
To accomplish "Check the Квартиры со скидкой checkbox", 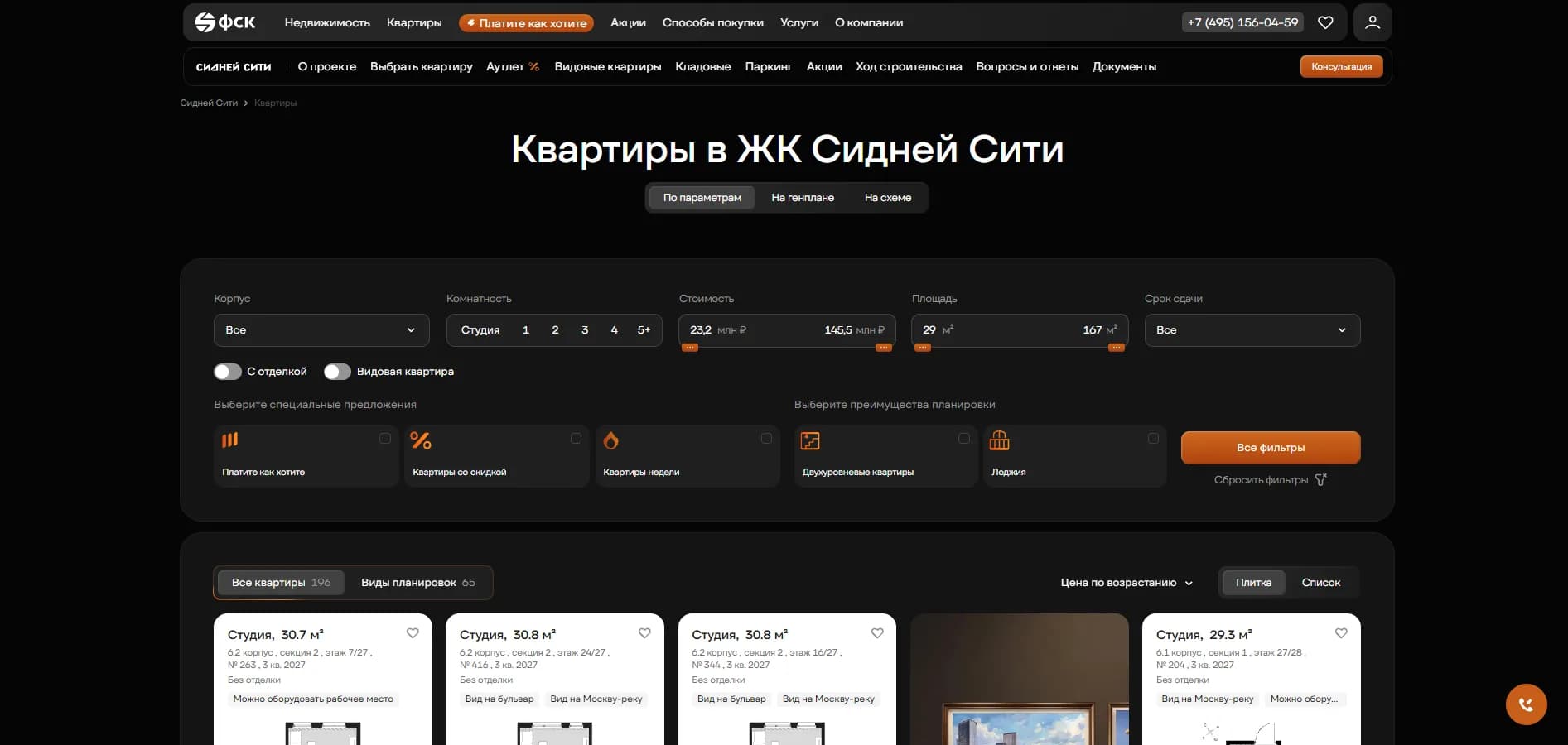I will [576, 439].
